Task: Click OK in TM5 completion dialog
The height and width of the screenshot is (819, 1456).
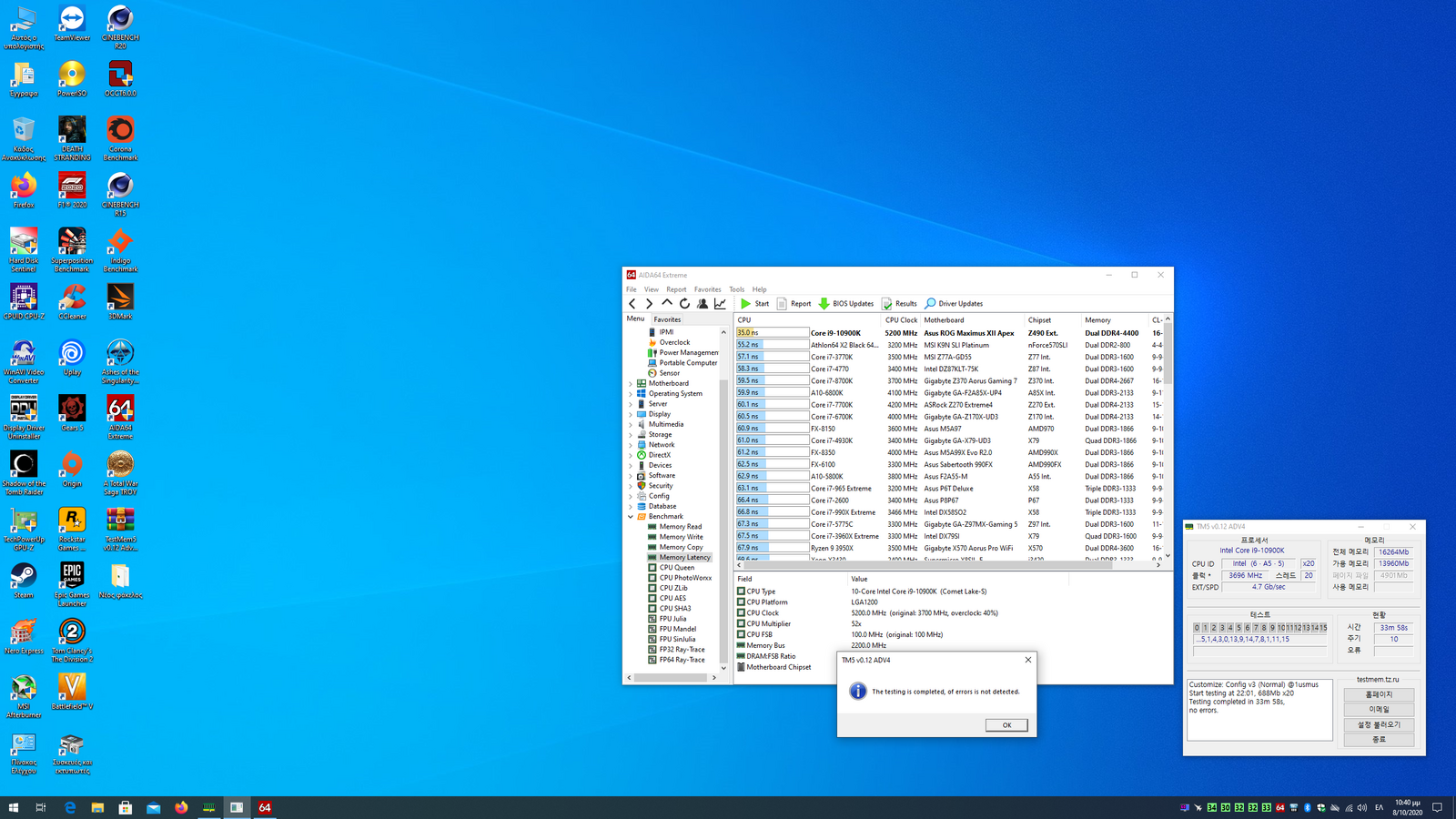Action: point(1006,725)
